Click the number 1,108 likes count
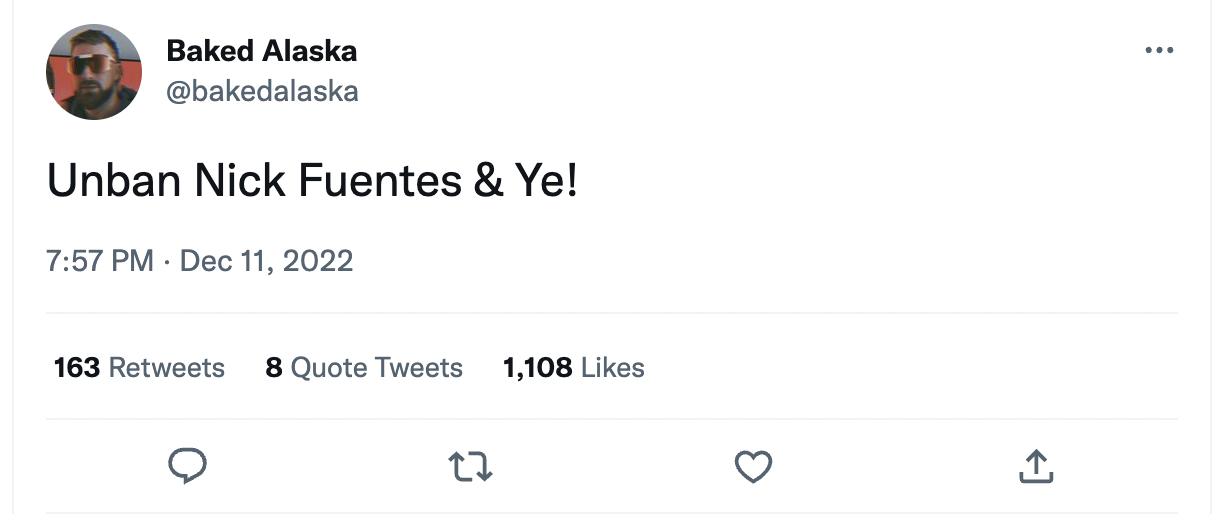The image size is (1230, 514). click(x=537, y=368)
